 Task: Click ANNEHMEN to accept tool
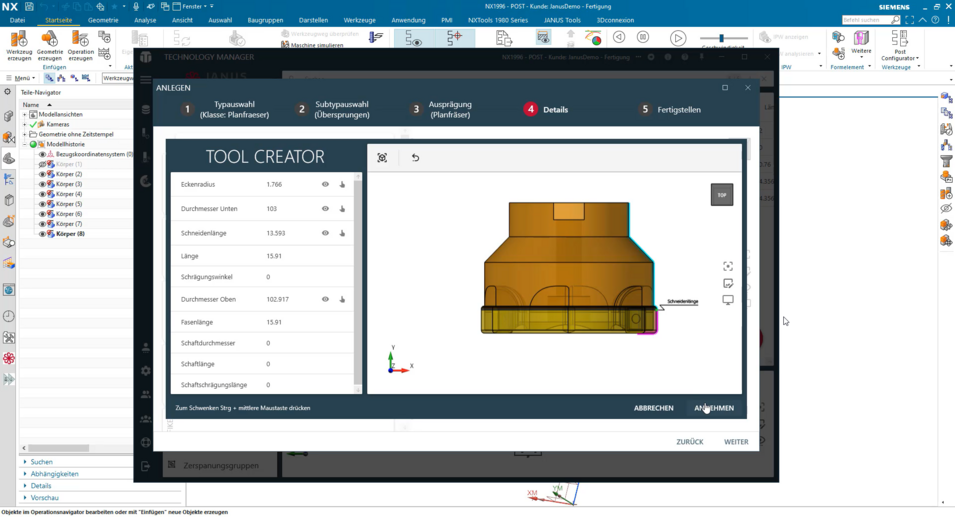pyautogui.click(x=714, y=408)
